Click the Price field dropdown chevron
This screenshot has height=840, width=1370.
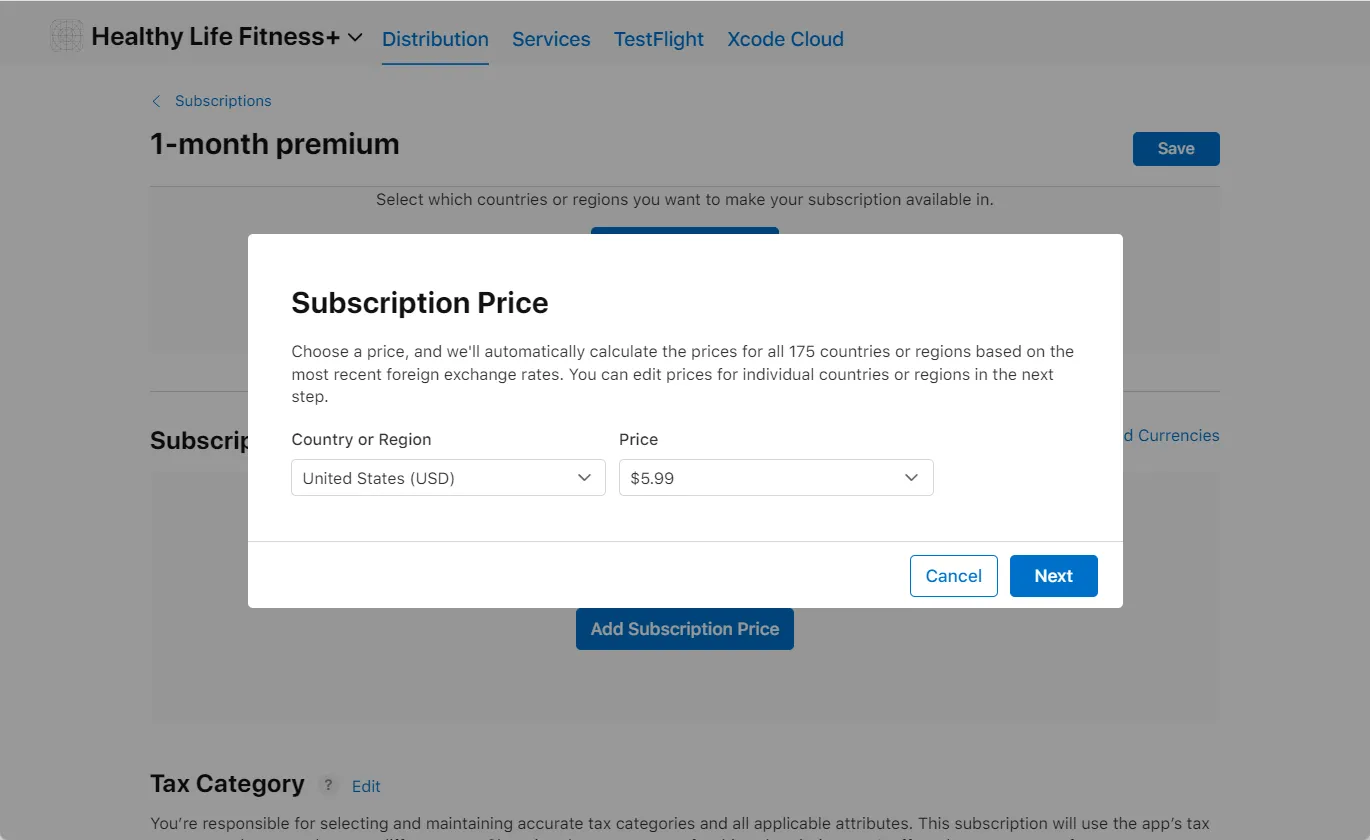click(x=911, y=478)
